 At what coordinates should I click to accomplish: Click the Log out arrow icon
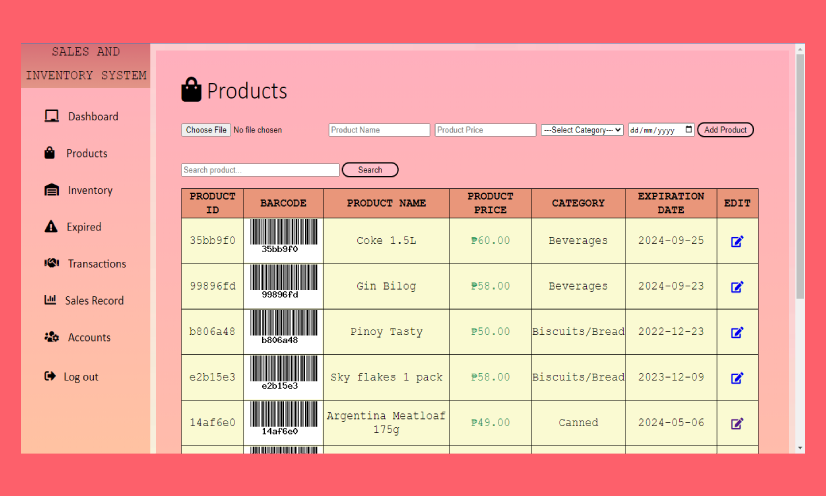[x=50, y=376]
